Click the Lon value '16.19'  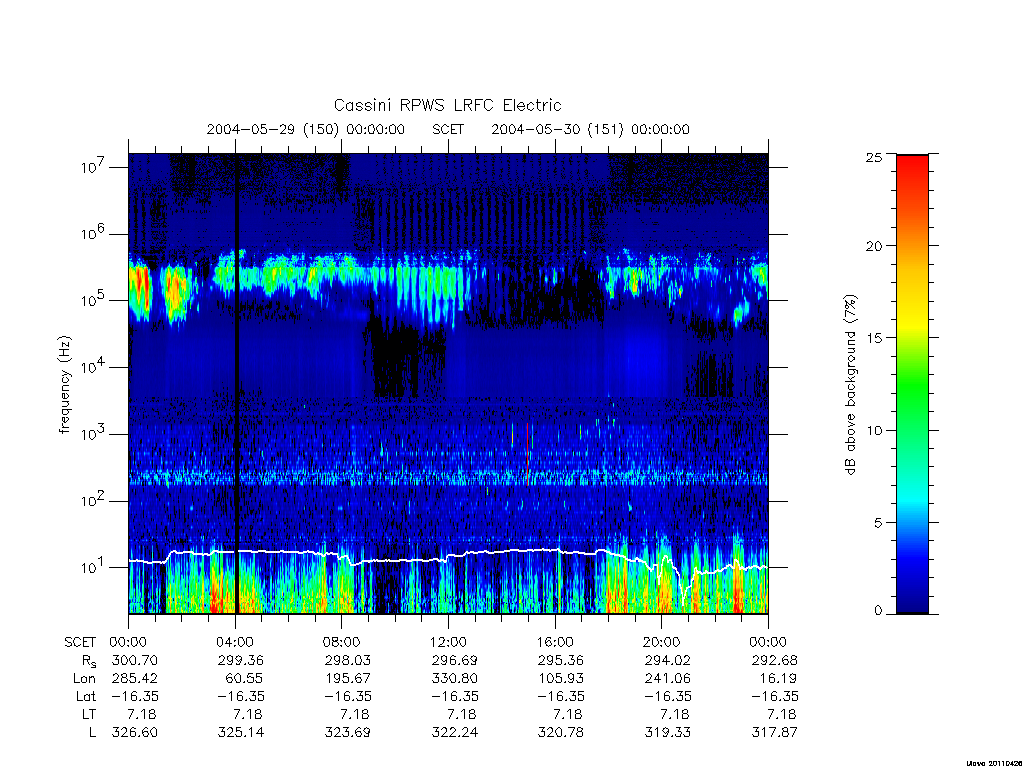(778, 679)
